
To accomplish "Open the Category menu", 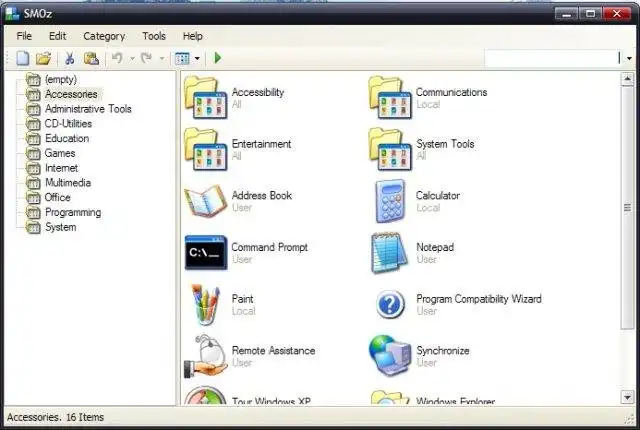I will [104, 36].
